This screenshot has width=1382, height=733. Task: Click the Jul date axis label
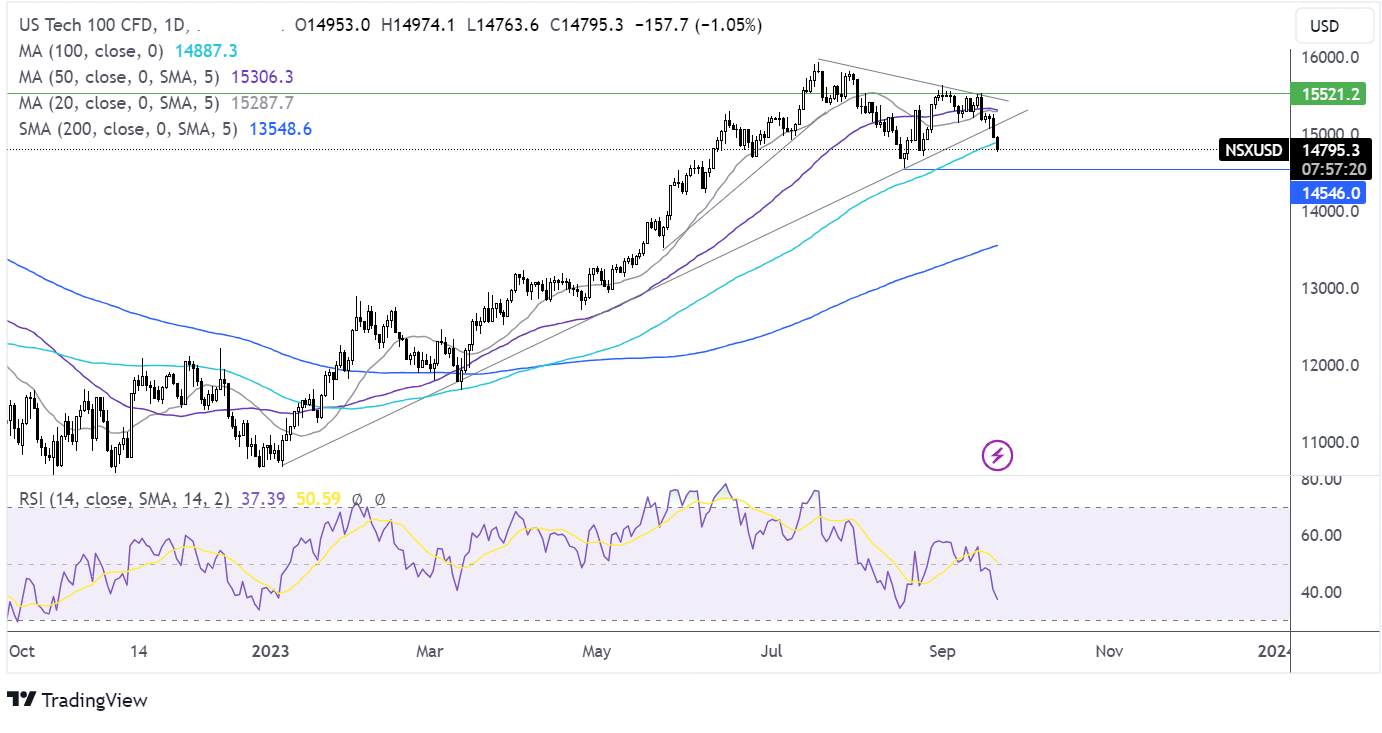(771, 651)
